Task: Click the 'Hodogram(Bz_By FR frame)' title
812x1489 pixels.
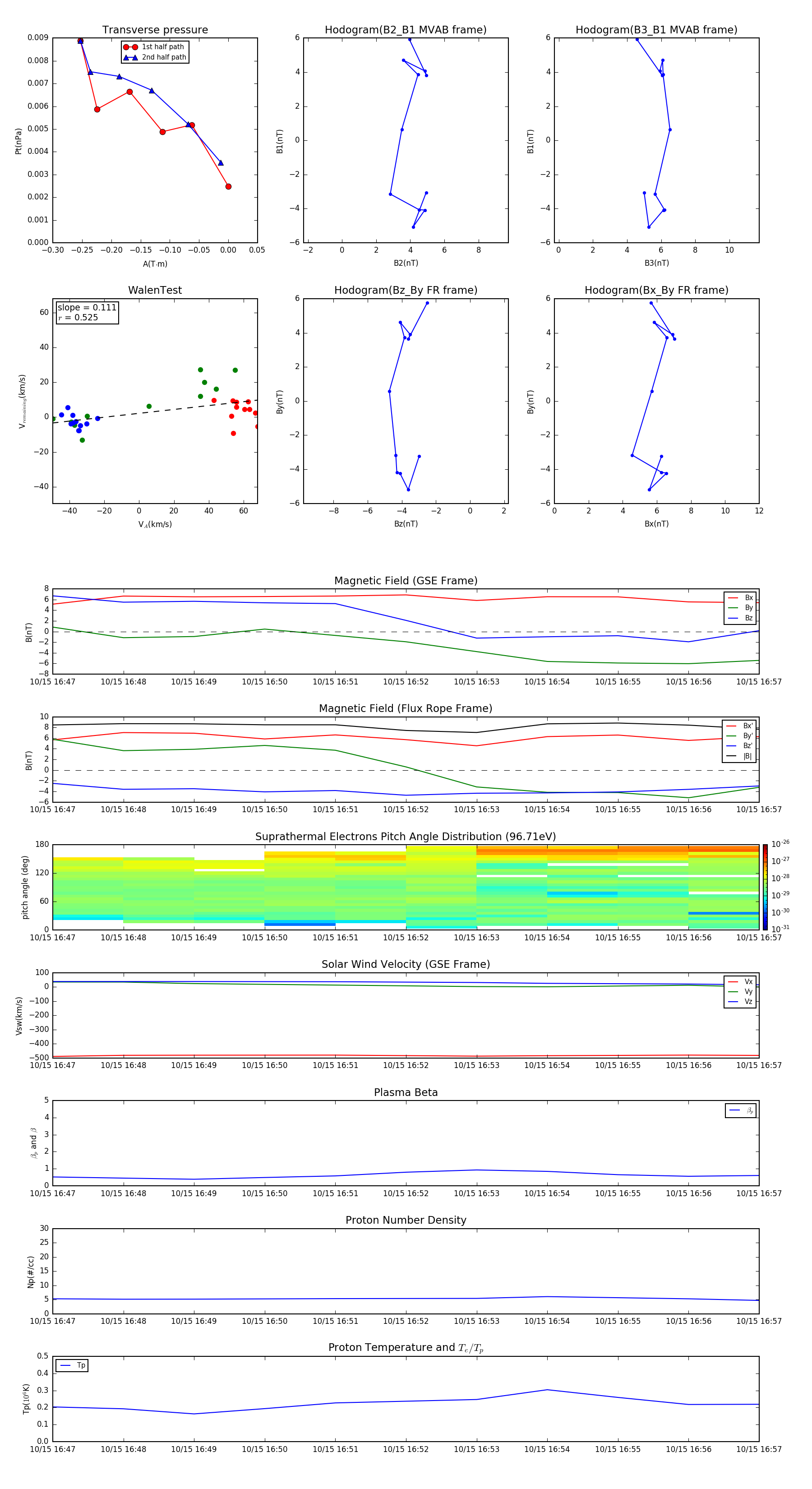Action: coord(406,290)
